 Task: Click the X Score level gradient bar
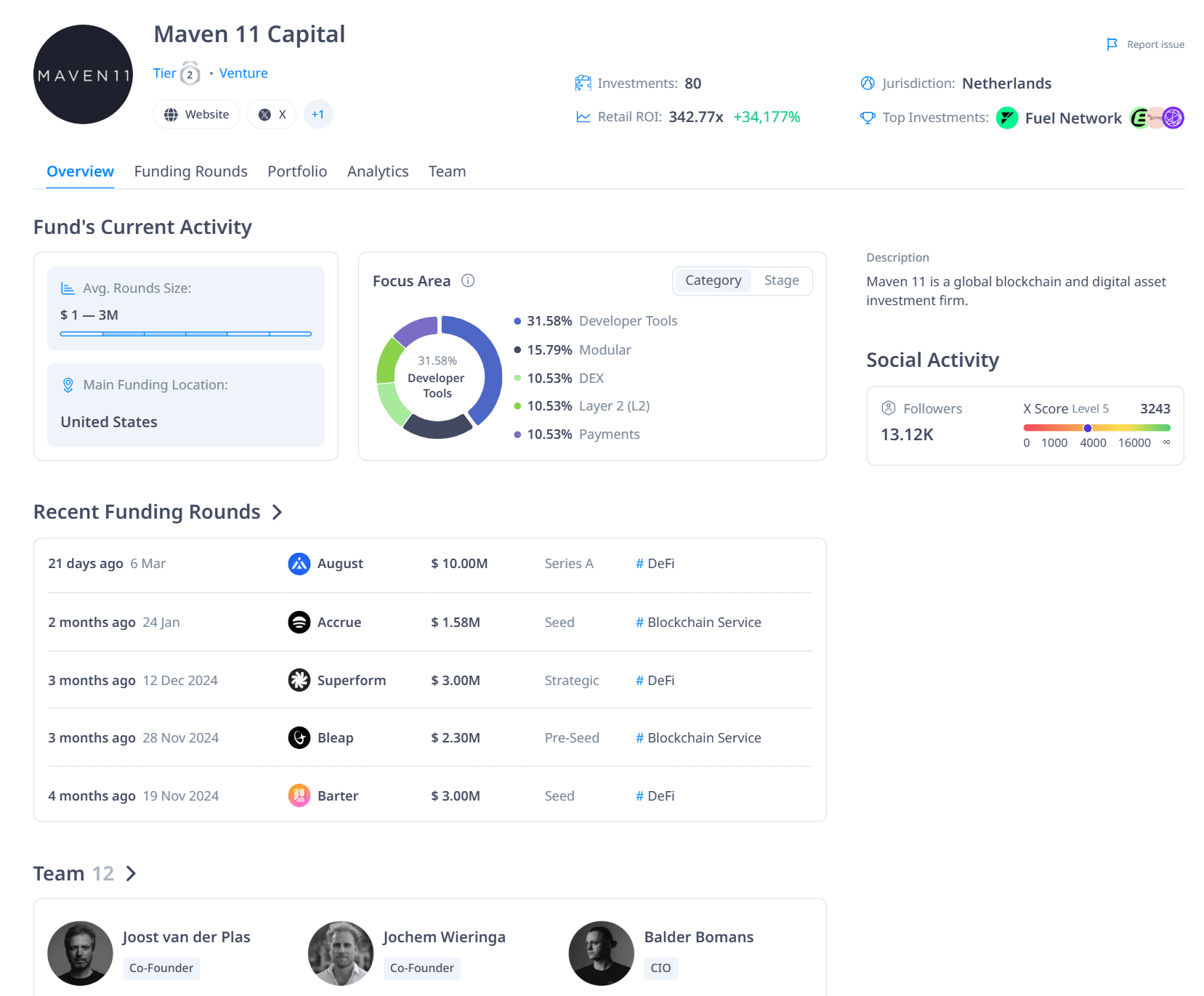pos(1096,428)
